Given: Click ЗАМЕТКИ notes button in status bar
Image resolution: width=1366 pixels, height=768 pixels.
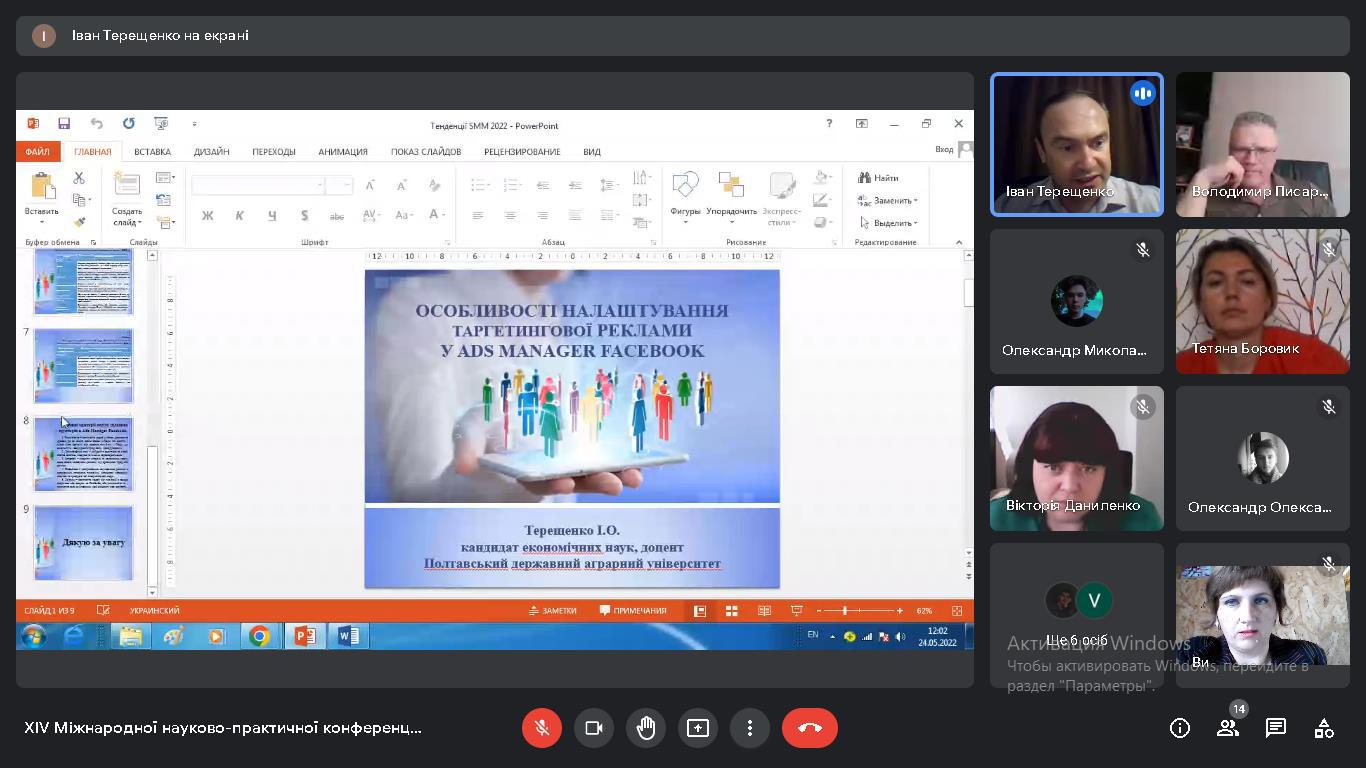Looking at the screenshot, I should pyautogui.click(x=553, y=610).
